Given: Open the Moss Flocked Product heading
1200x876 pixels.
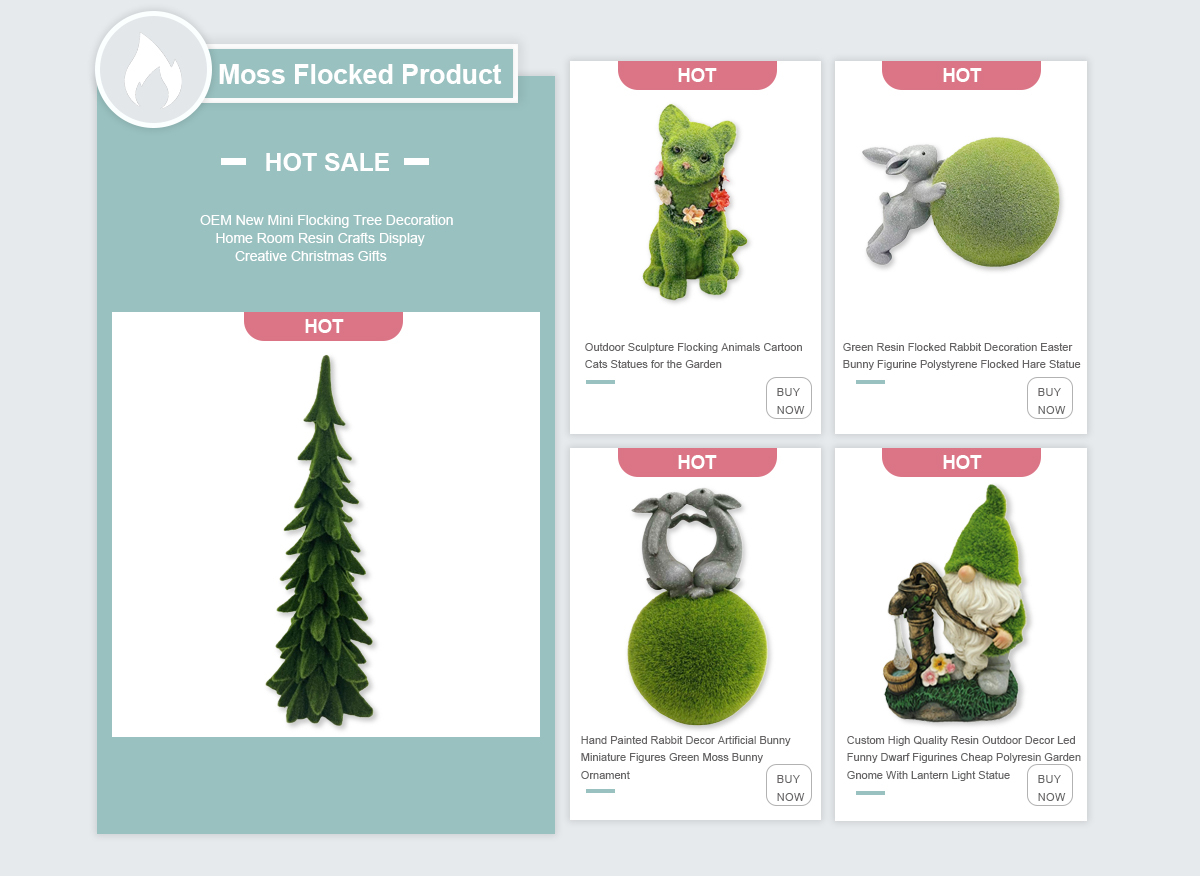Looking at the screenshot, I should (x=360, y=74).
